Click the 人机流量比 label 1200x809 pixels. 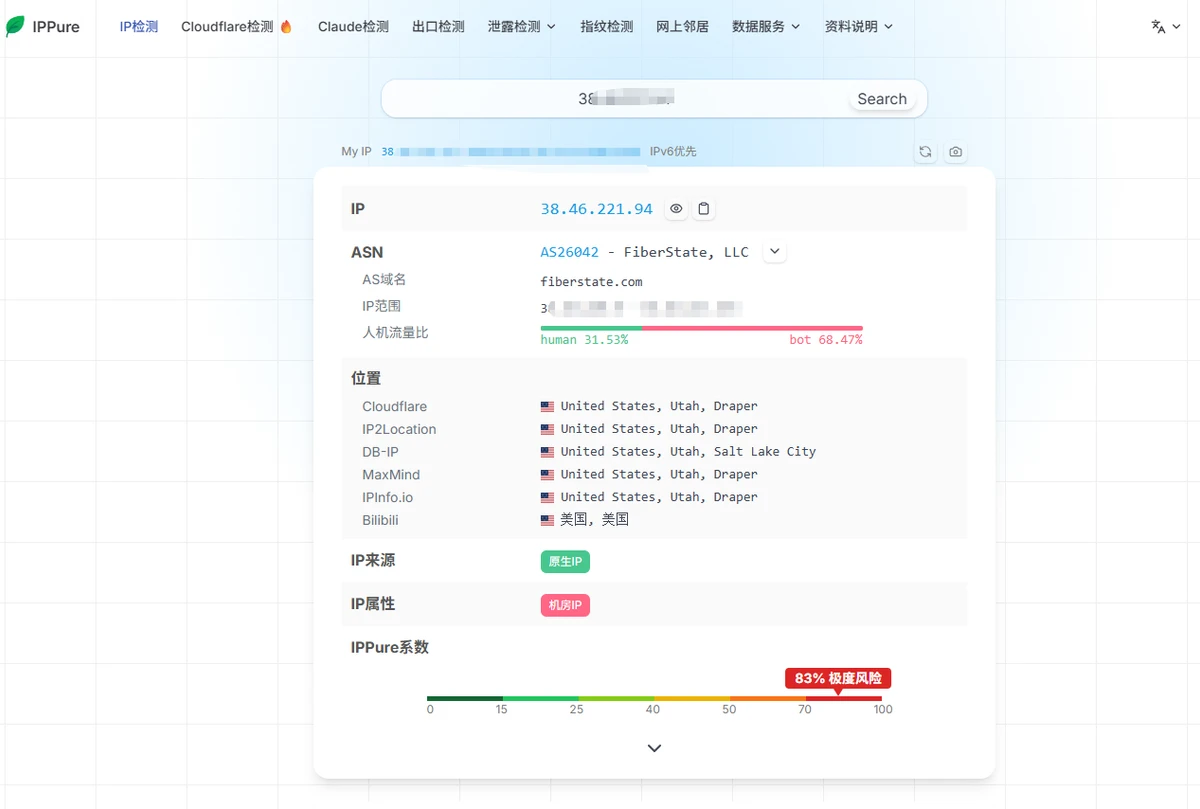point(395,332)
